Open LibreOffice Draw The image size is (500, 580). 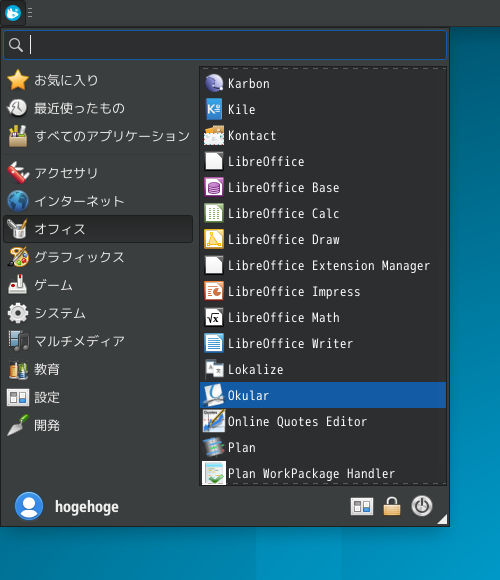click(x=323, y=239)
